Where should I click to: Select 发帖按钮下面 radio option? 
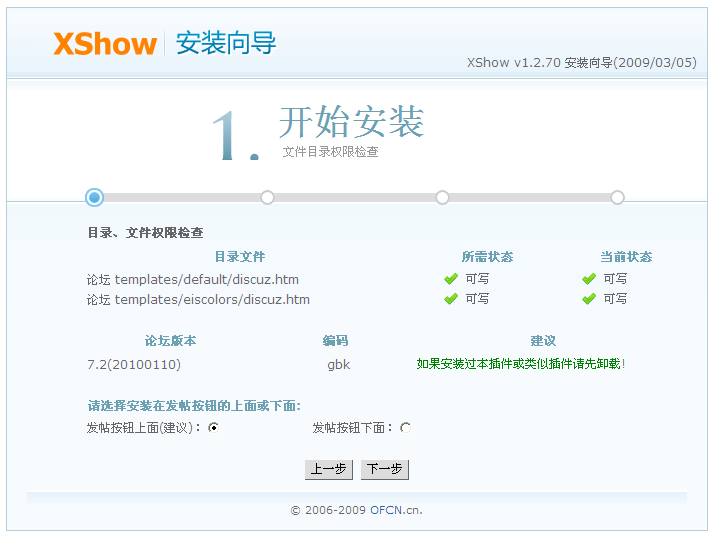[x=405, y=428]
